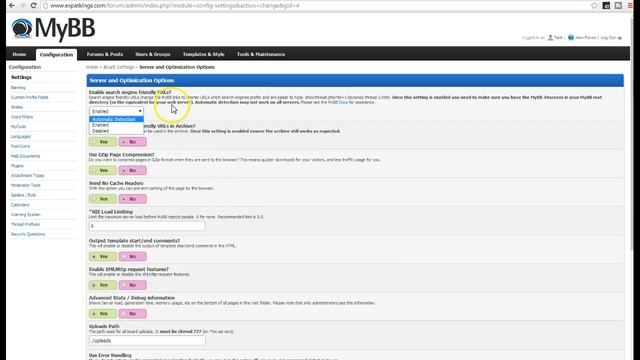Open Spiders / Bots in the sidebar
Image resolution: width=640 pixels, height=360 pixels.
[x=23, y=195]
